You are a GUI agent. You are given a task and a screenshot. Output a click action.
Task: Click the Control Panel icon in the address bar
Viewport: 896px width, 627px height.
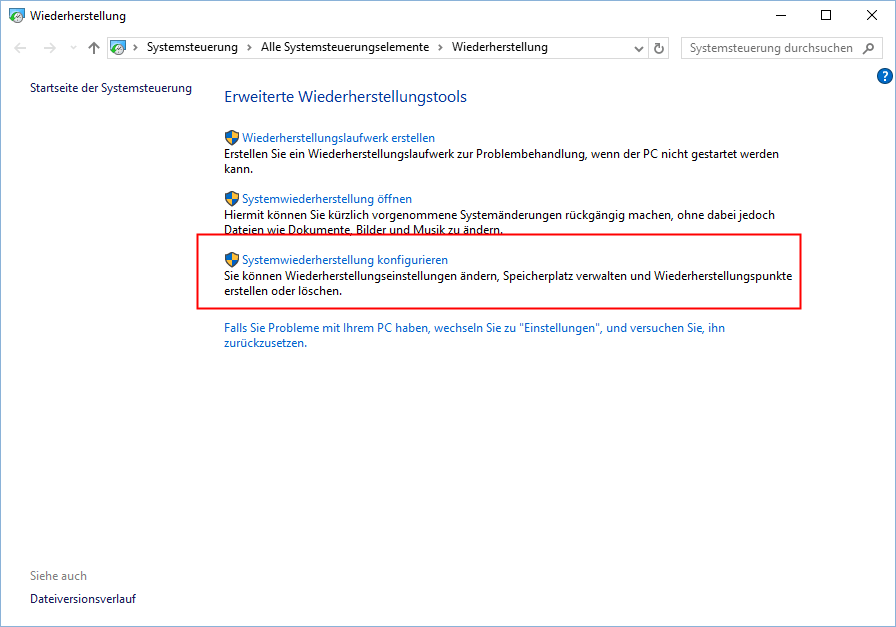pos(117,47)
